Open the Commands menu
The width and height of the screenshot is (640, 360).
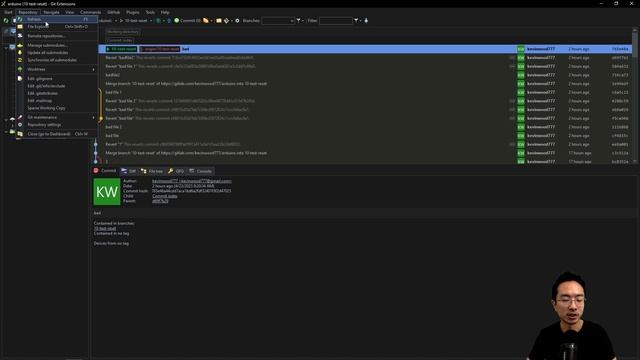point(90,12)
